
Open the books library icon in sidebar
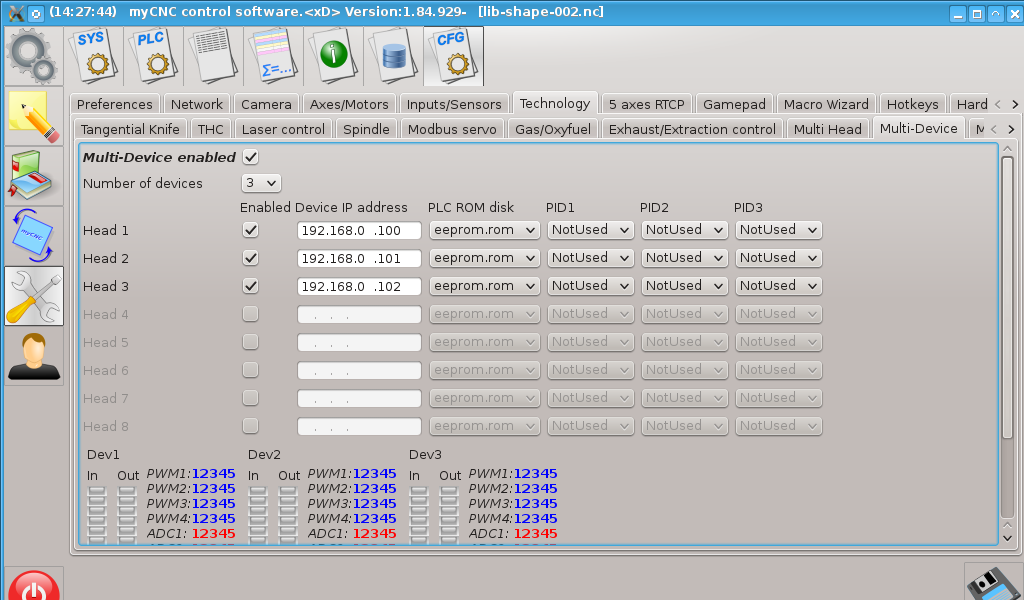pos(34,176)
